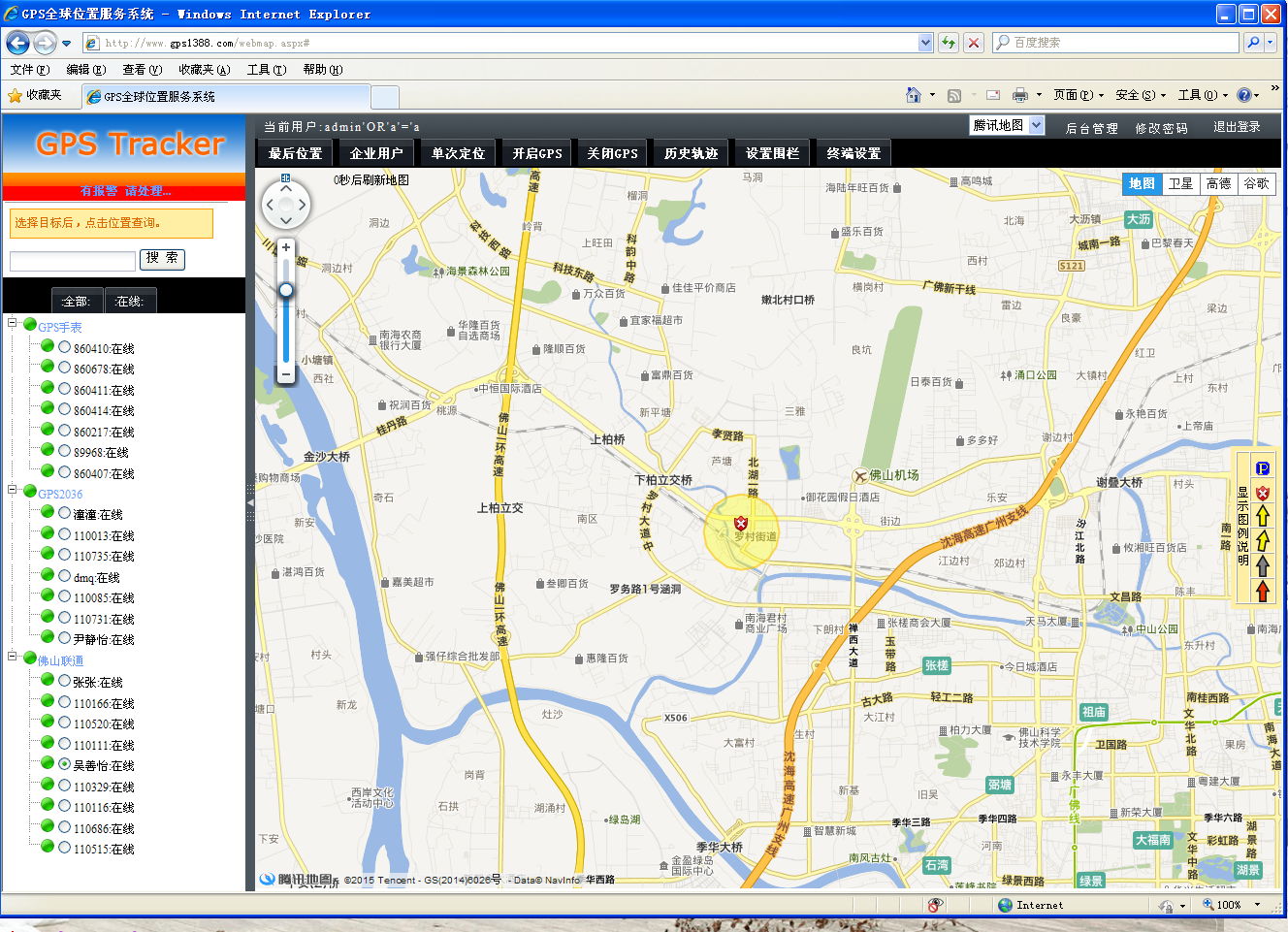
Task: Select radio button for device 860678
Action: 65,368
